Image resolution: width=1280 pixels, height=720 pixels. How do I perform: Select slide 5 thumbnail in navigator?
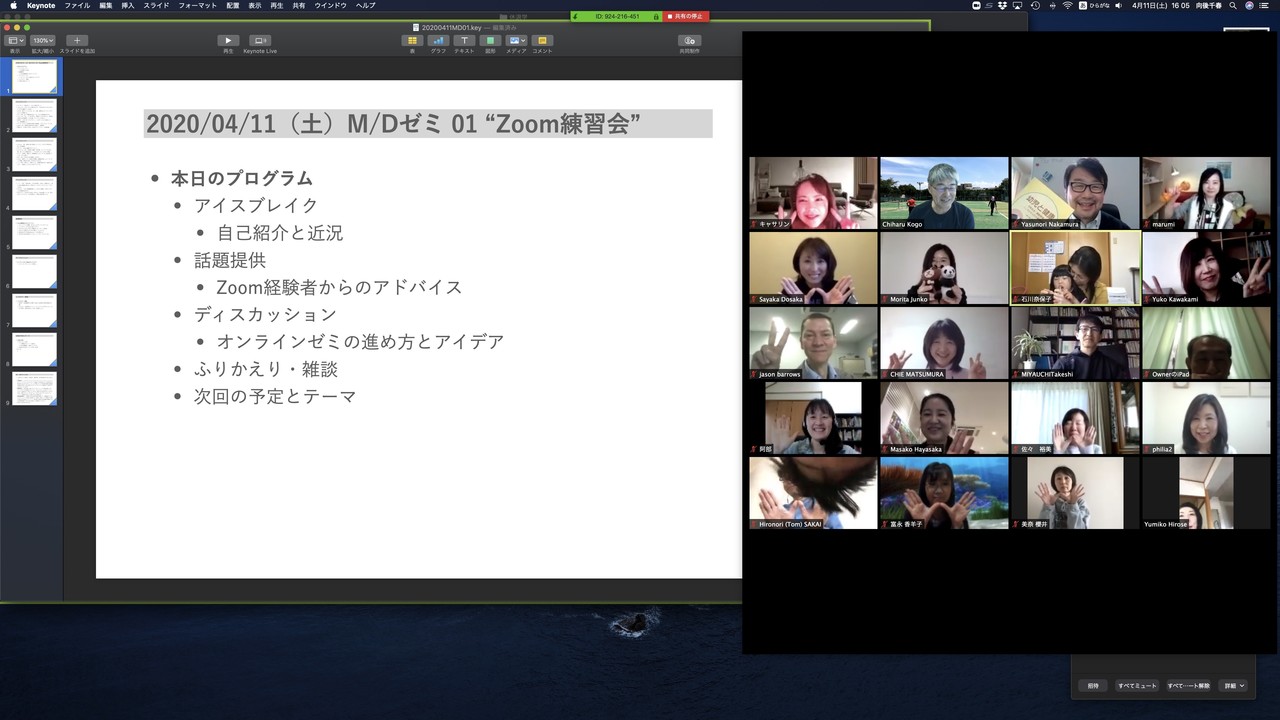coord(34,232)
